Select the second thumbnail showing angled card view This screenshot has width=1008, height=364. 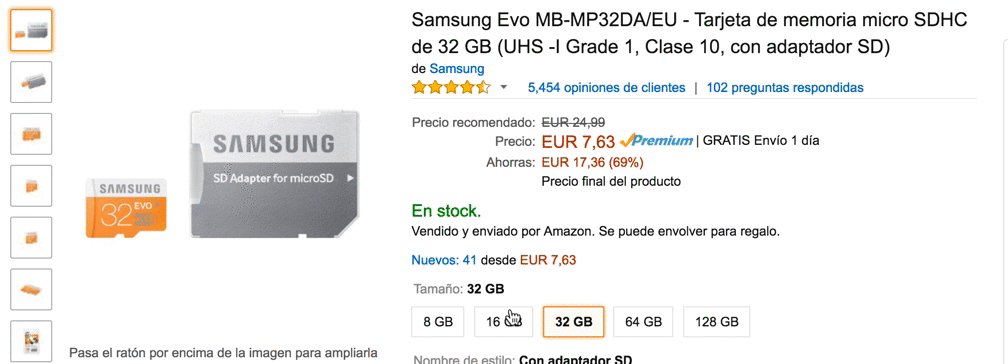point(31,82)
